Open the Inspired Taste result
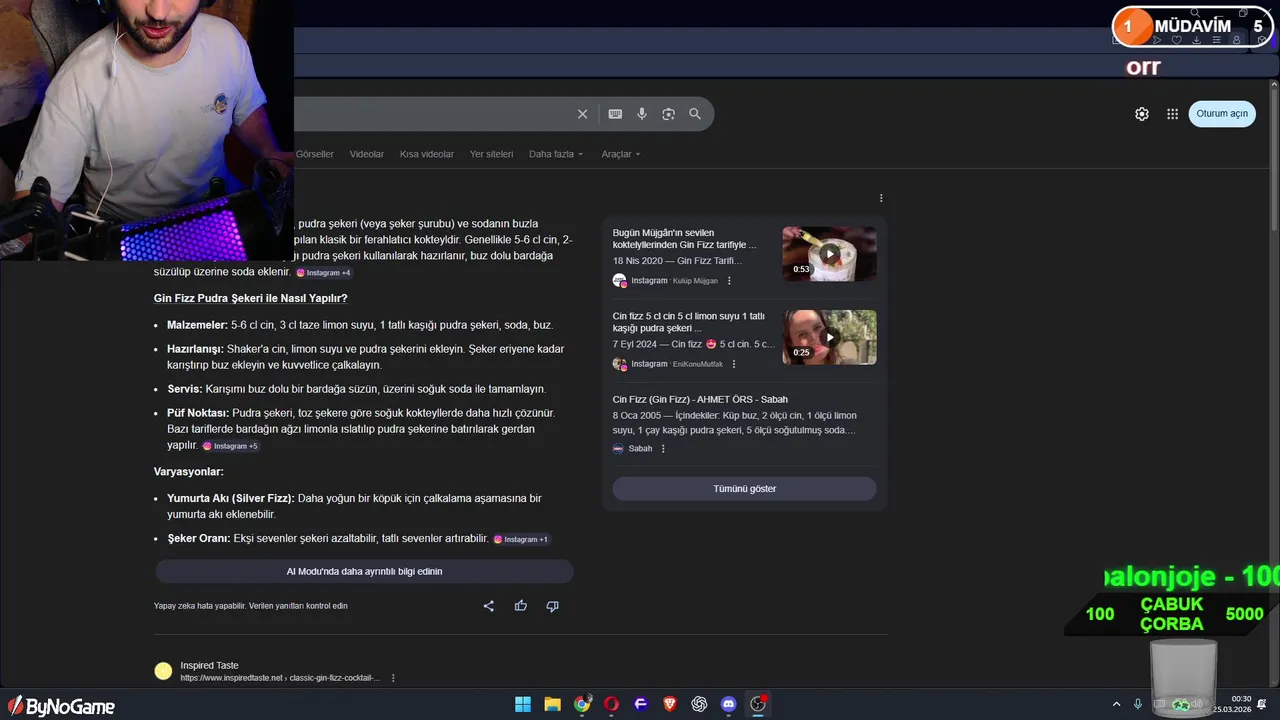This screenshot has height=720, width=1280. pyautogui.click(x=209, y=665)
